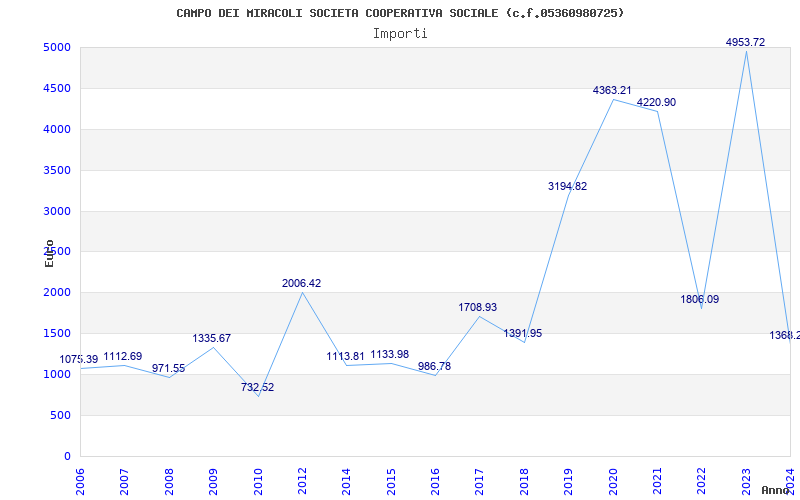
Task: Click the 1133.98 data label
Action: [x=389, y=355]
